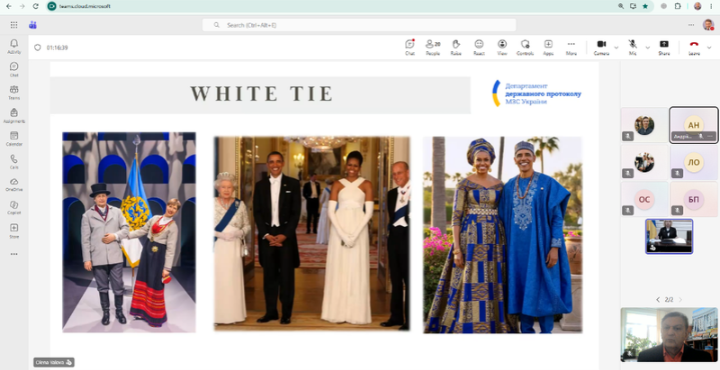720x370 pixels.
Task: Toggle the browser bookmark star
Action: (x=646, y=6)
